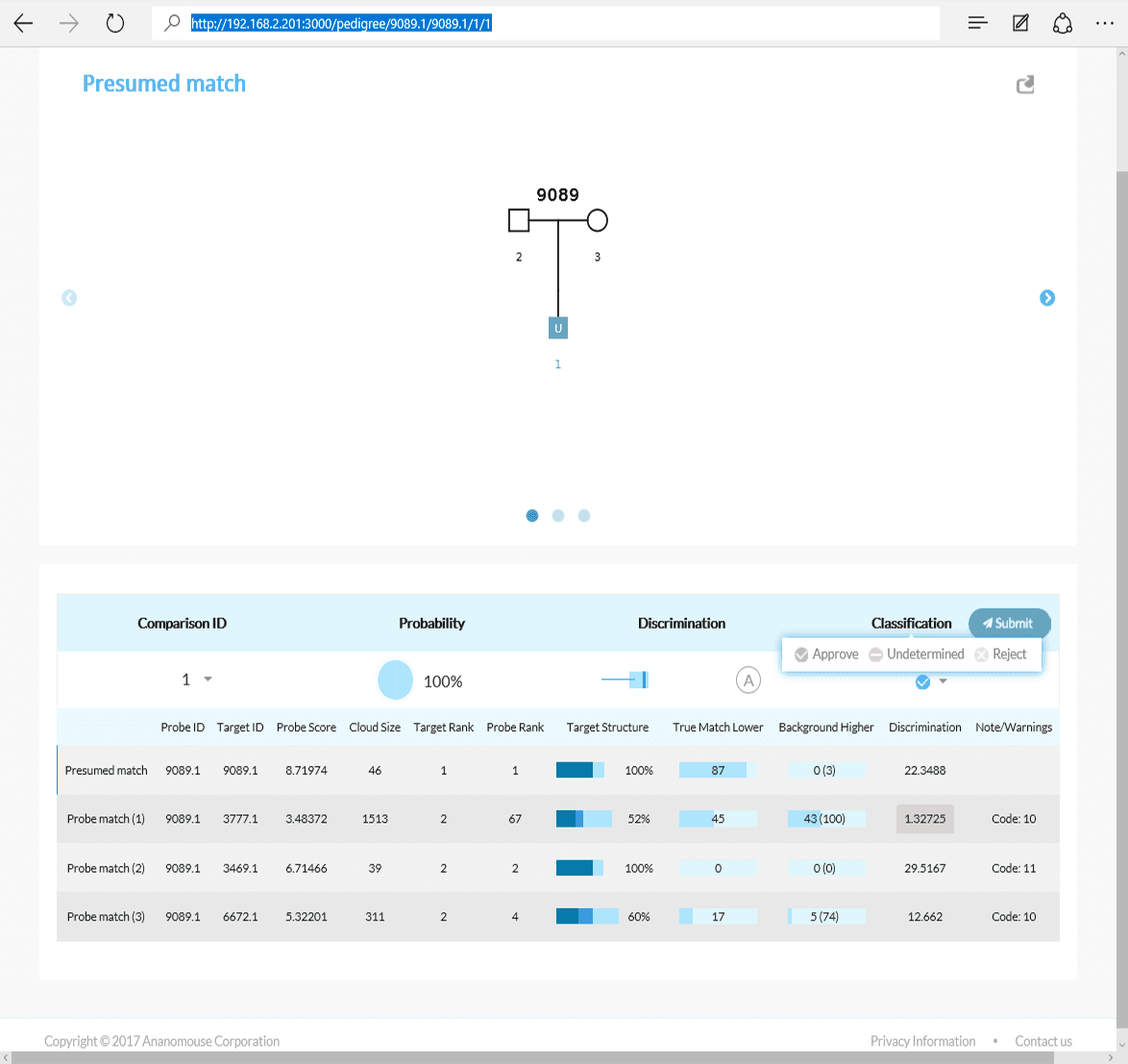Select the father square node labeled 2

pos(519,220)
